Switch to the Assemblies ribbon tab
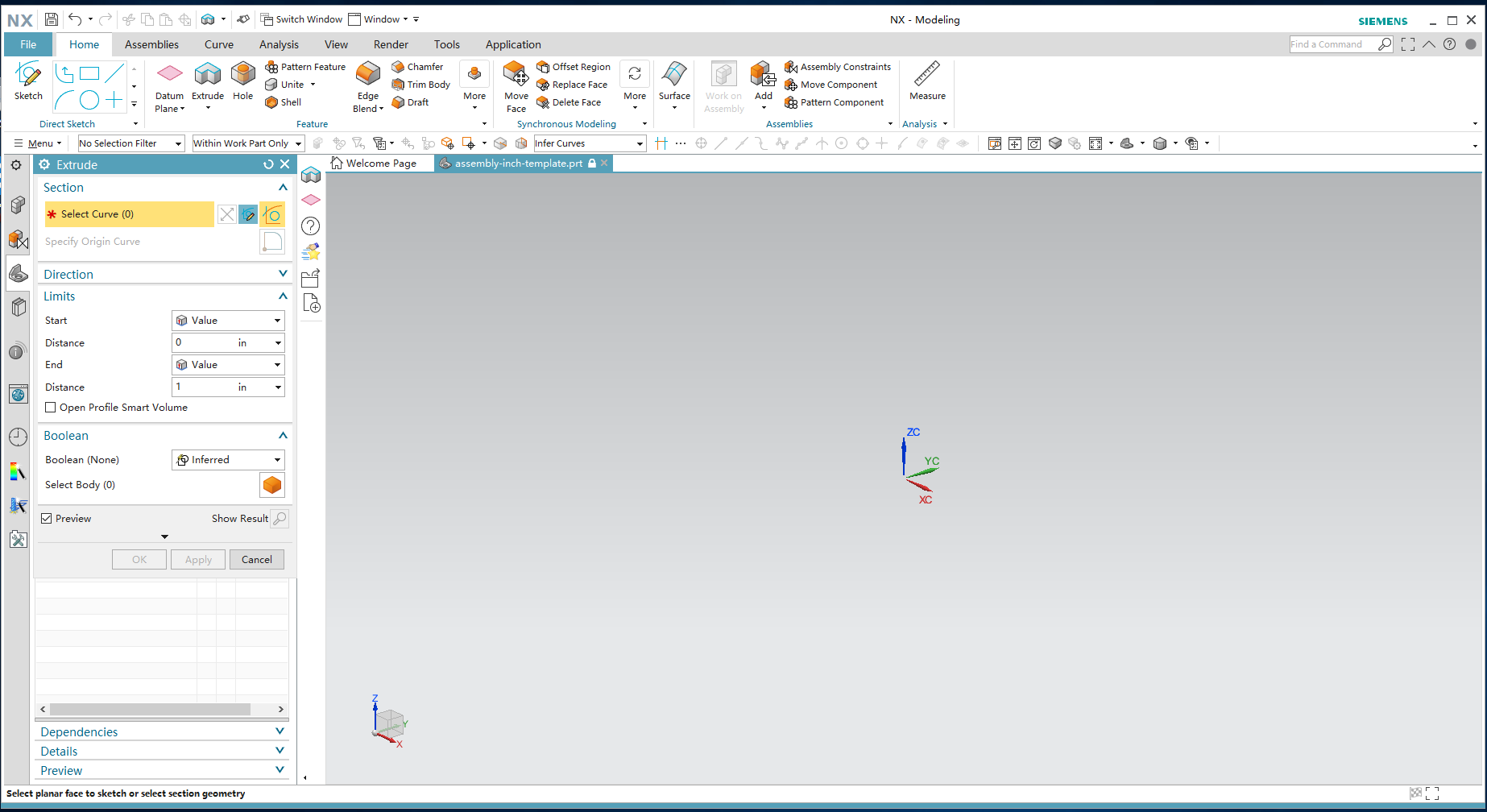The width and height of the screenshot is (1487, 812). (x=151, y=44)
